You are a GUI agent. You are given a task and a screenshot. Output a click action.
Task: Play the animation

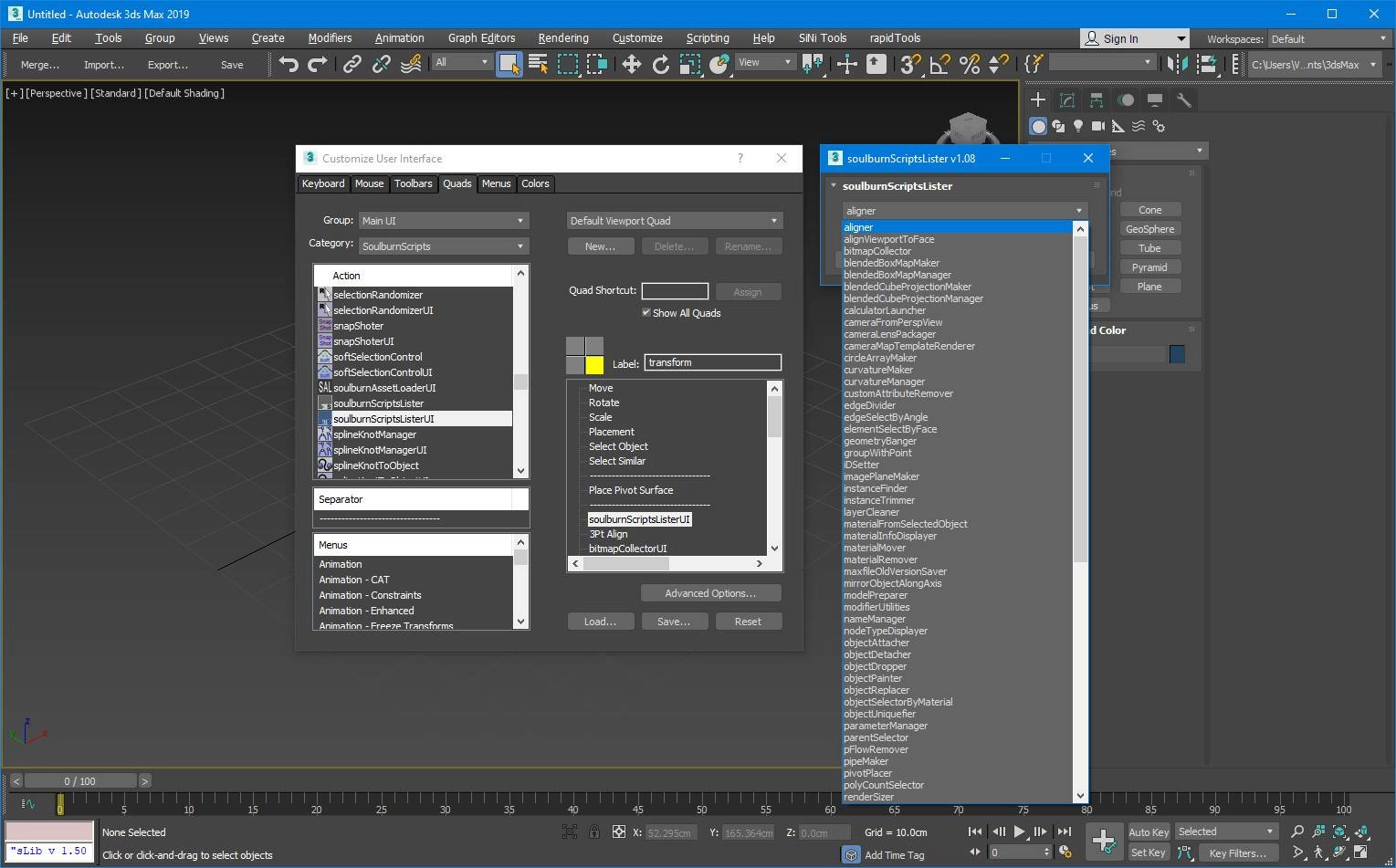tap(1020, 831)
